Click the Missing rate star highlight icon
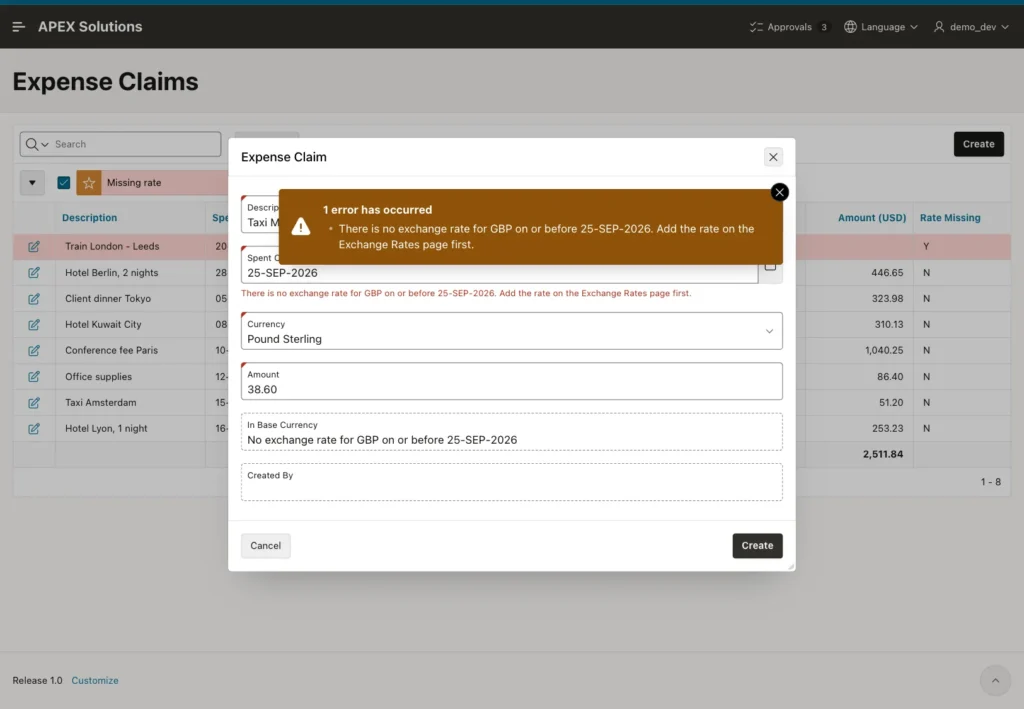The image size is (1024, 709). tap(89, 183)
